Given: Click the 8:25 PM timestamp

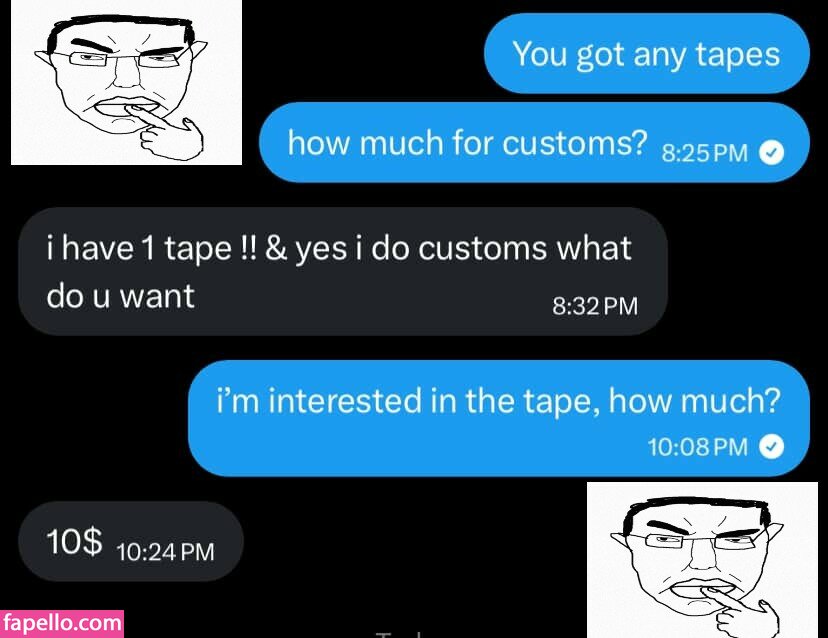Looking at the screenshot, I should click(x=704, y=153).
